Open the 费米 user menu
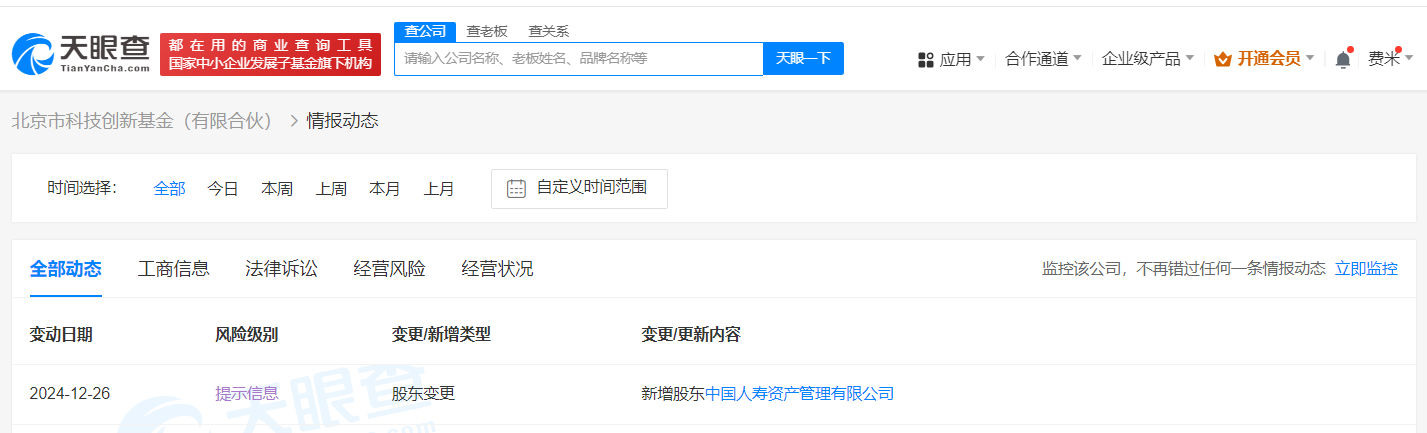 point(1391,59)
